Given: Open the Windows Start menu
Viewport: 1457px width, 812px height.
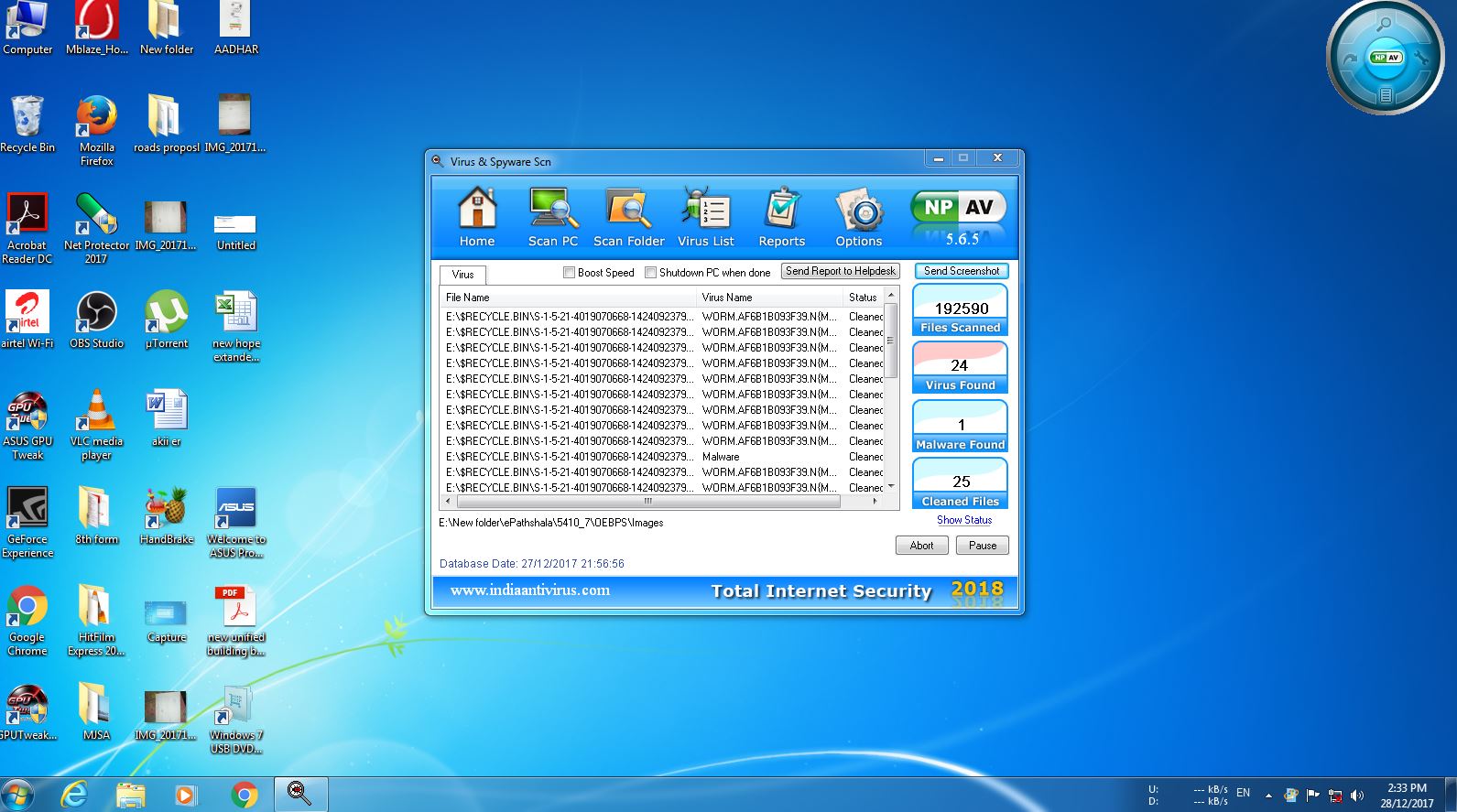Looking at the screenshot, I should [x=18, y=794].
